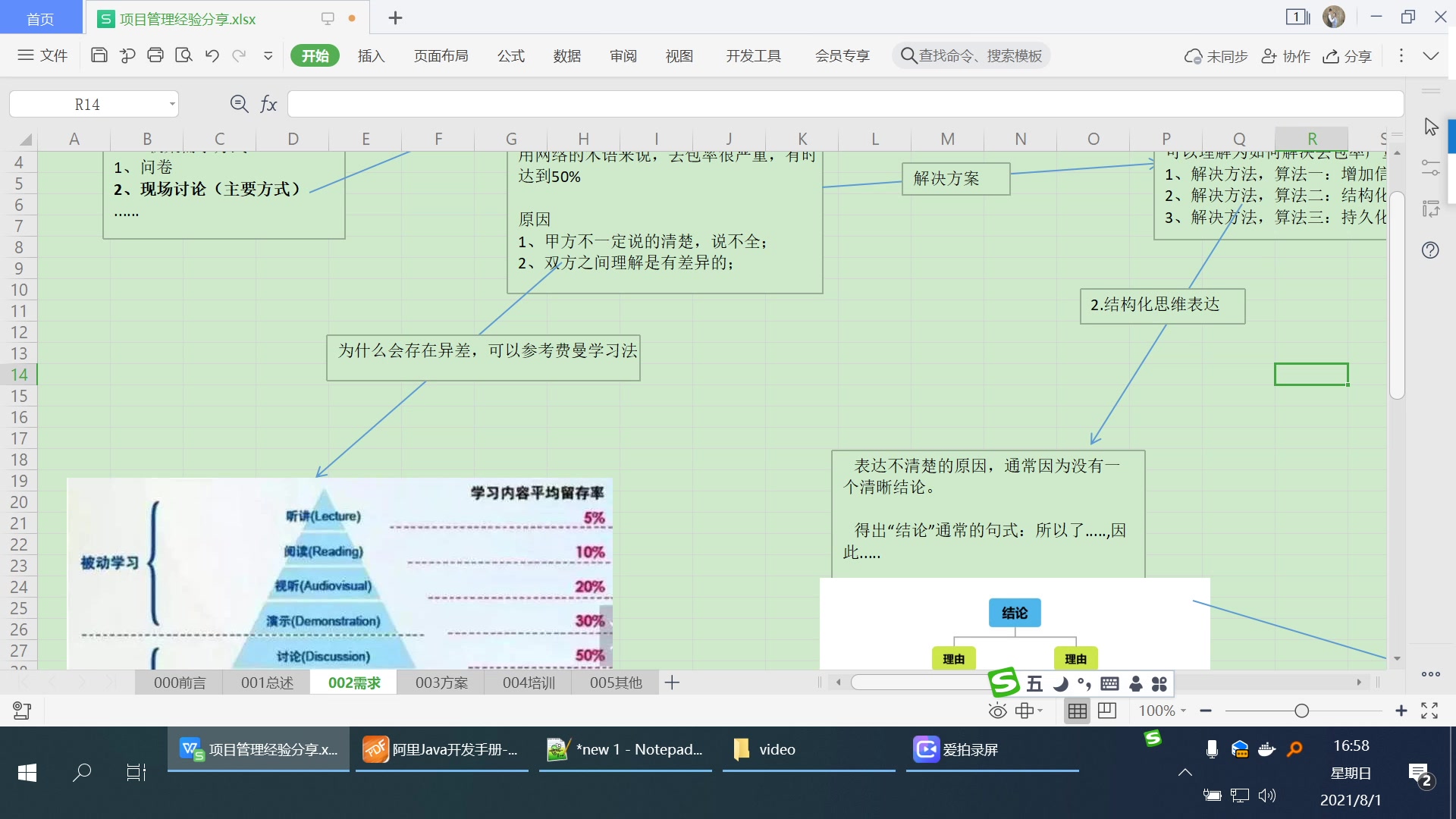The width and height of the screenshot is (1456, 819).
Task: Click the window count icon showing 1
Action: 1298,17
